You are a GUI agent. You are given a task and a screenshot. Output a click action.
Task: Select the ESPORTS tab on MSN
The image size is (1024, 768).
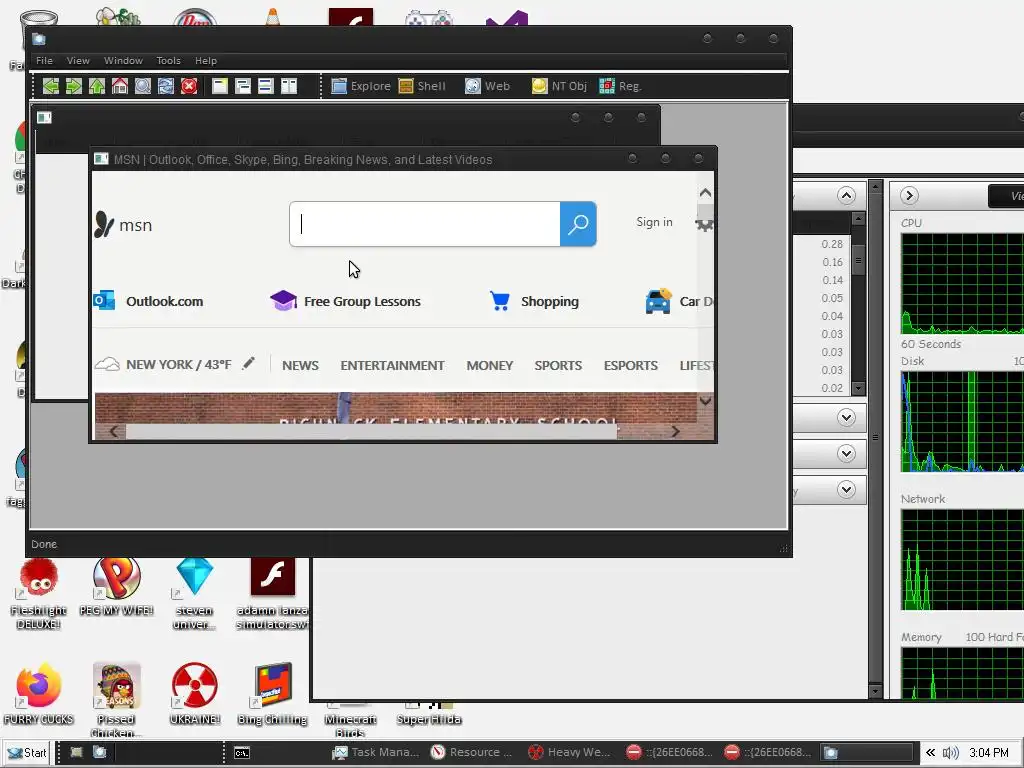(631, 365)
